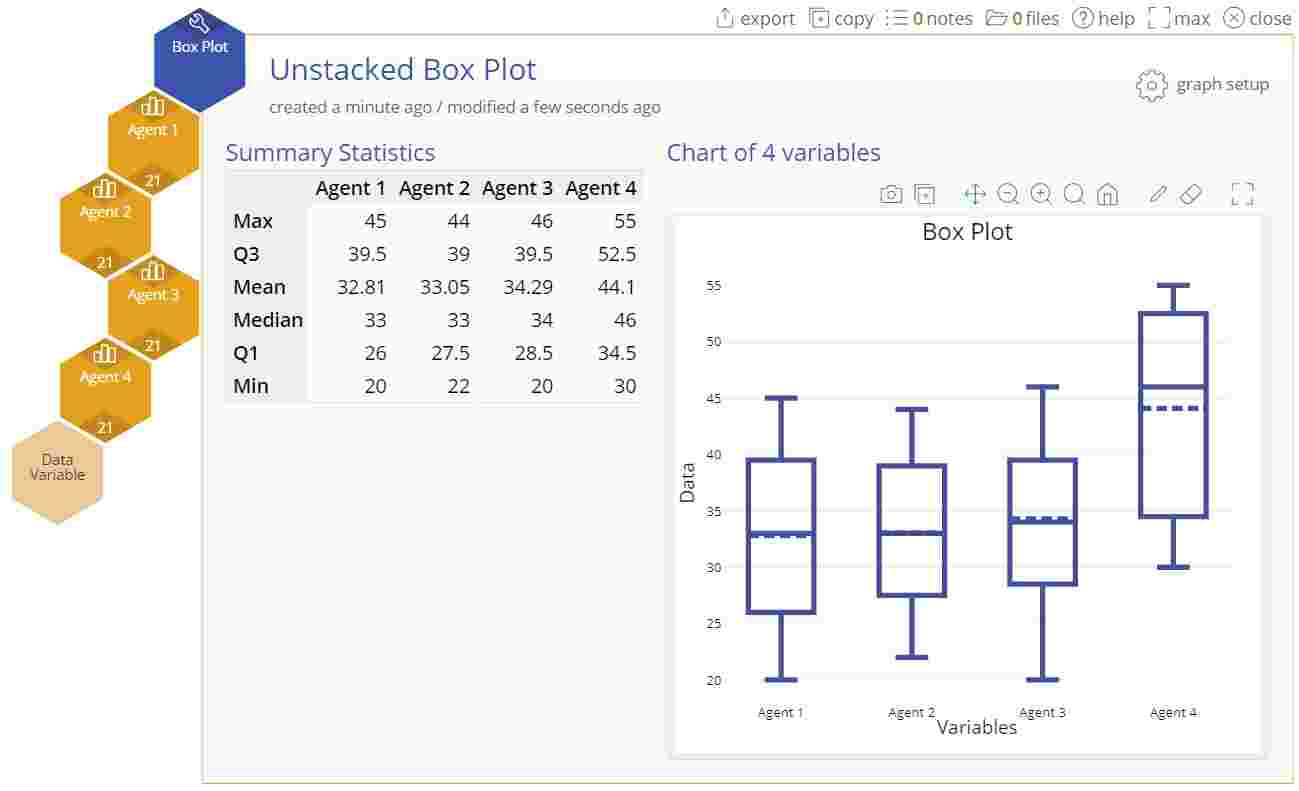Image resolution: width=1299 pixels, height=791 pixels.
Task: Select the zoom-in tool above the chart
Action: (x=1041, y=194)
